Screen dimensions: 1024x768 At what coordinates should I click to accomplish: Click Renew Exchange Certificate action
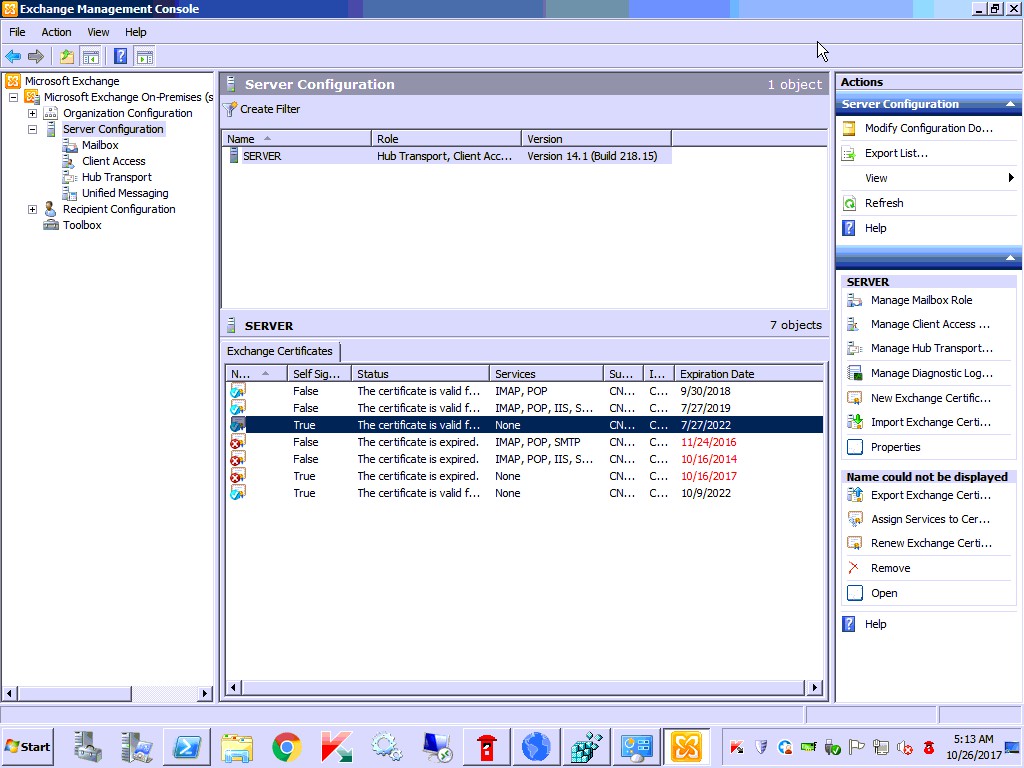coord(930,543)
